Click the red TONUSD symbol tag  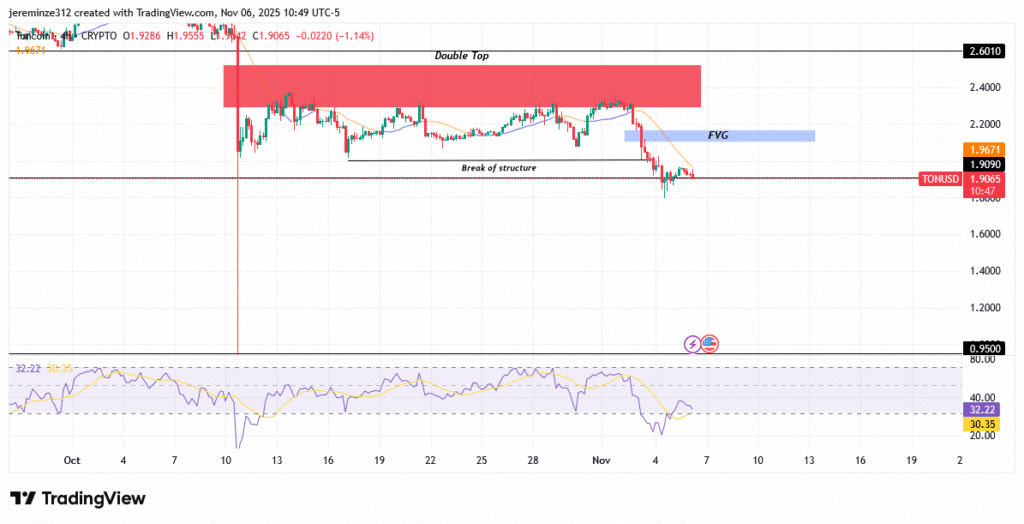point(940,178)
